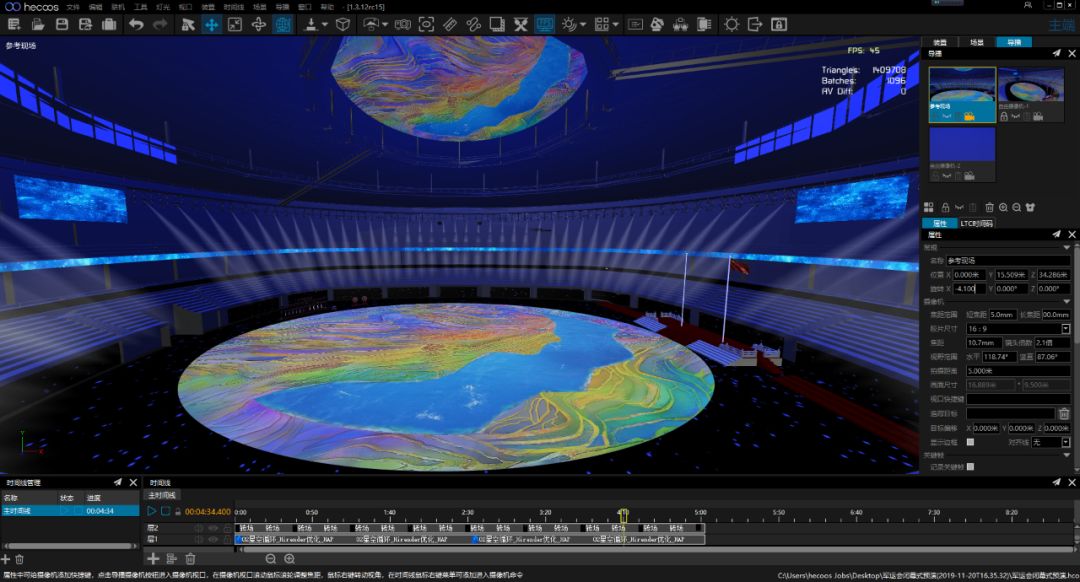The height and width of the screenshot is (582, 1080).
Task: Click the ruler measurement tool icon
Action: [450, 25]
